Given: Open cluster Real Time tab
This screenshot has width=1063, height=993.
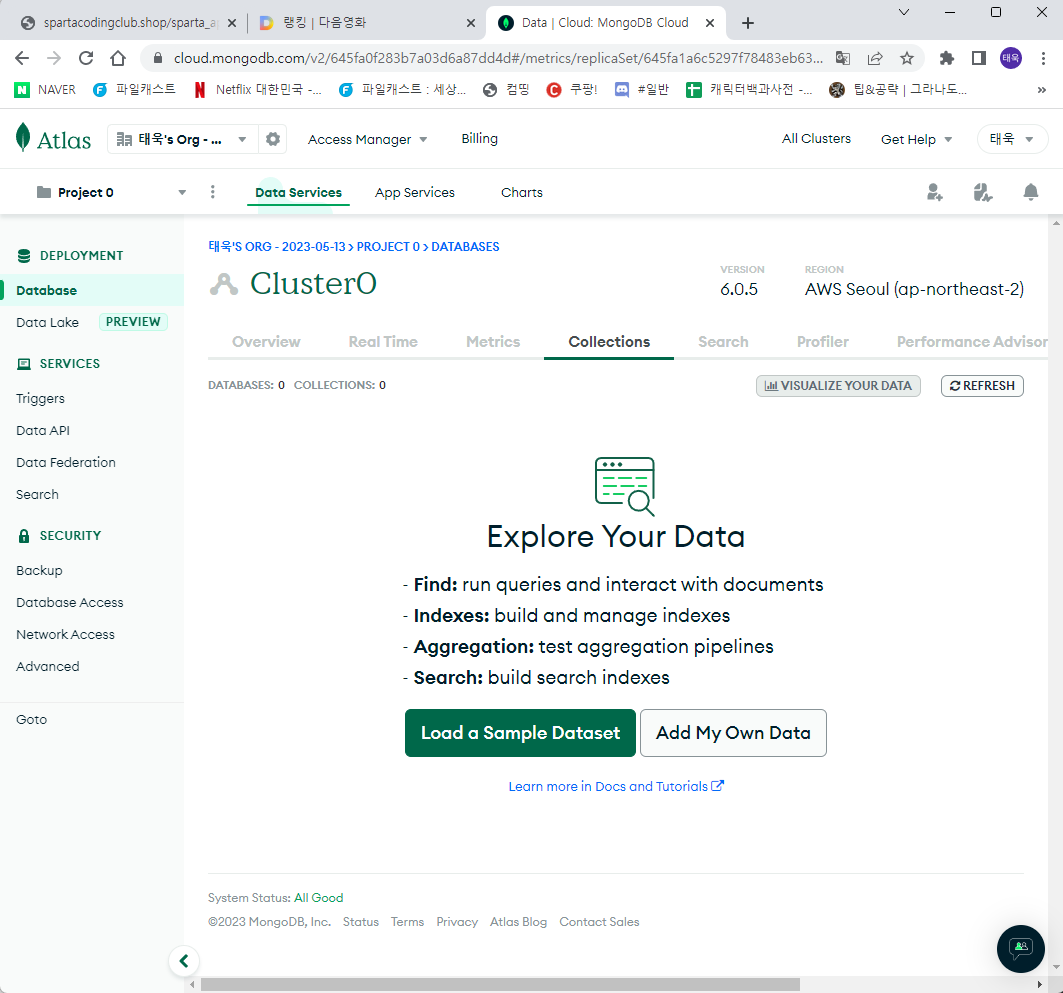Looking at the screenshot, I should (383, 342).
